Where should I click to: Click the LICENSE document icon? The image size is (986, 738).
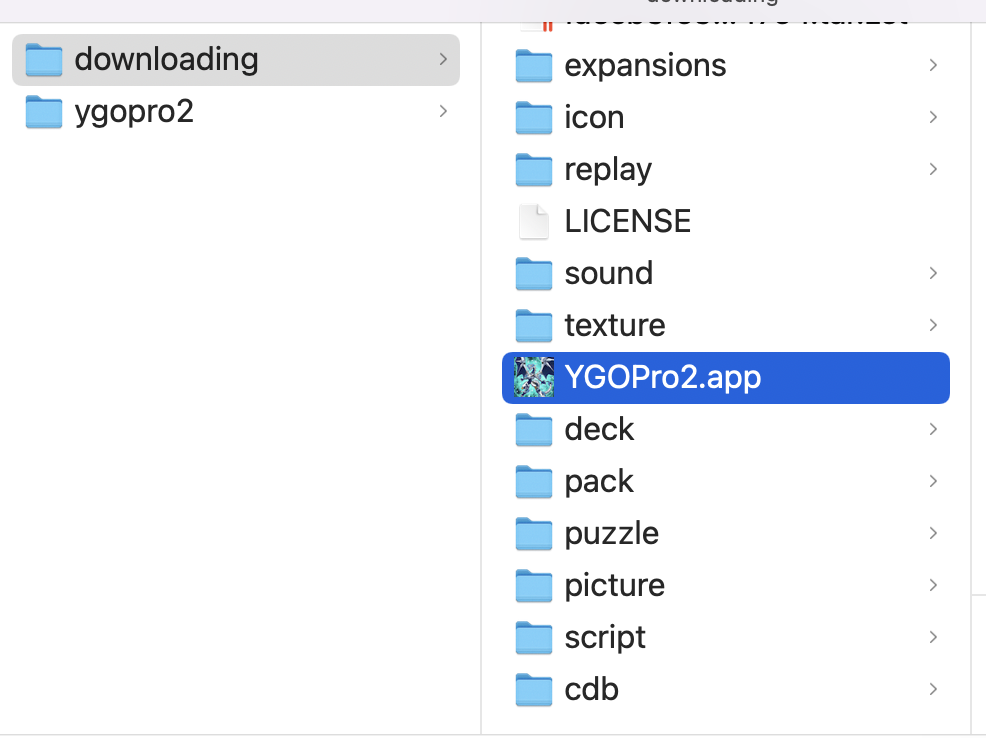click(534, 221)
